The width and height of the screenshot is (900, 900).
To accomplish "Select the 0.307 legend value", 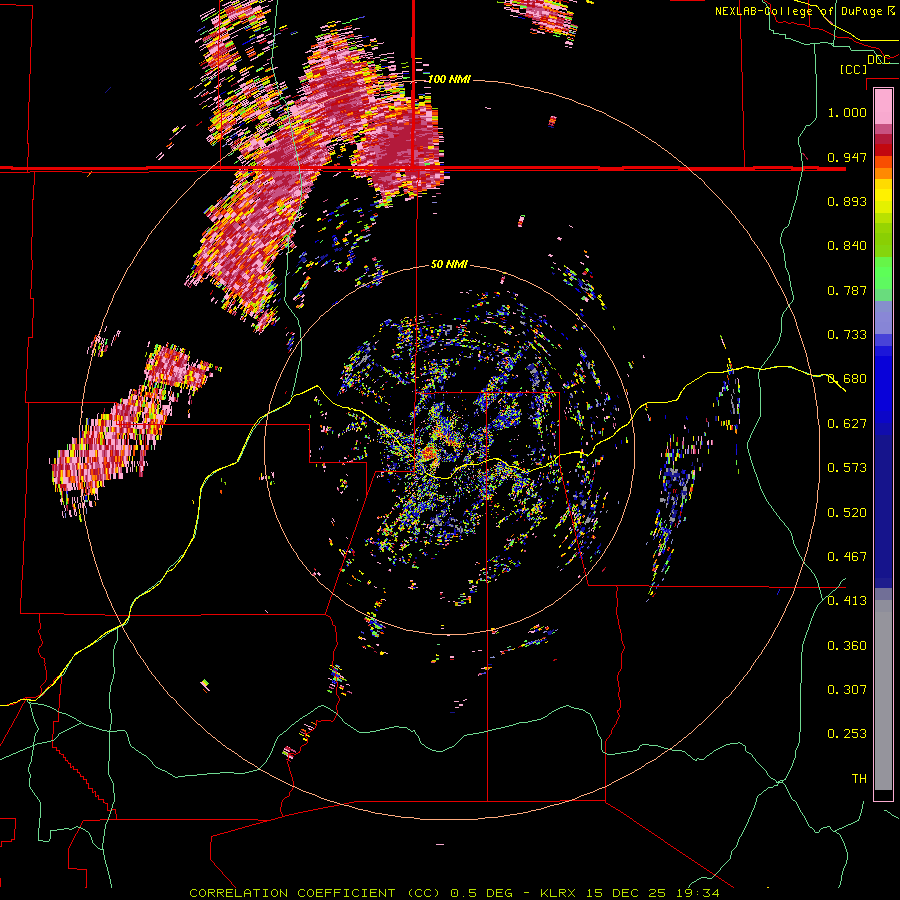I will click(x=847, y=690).
